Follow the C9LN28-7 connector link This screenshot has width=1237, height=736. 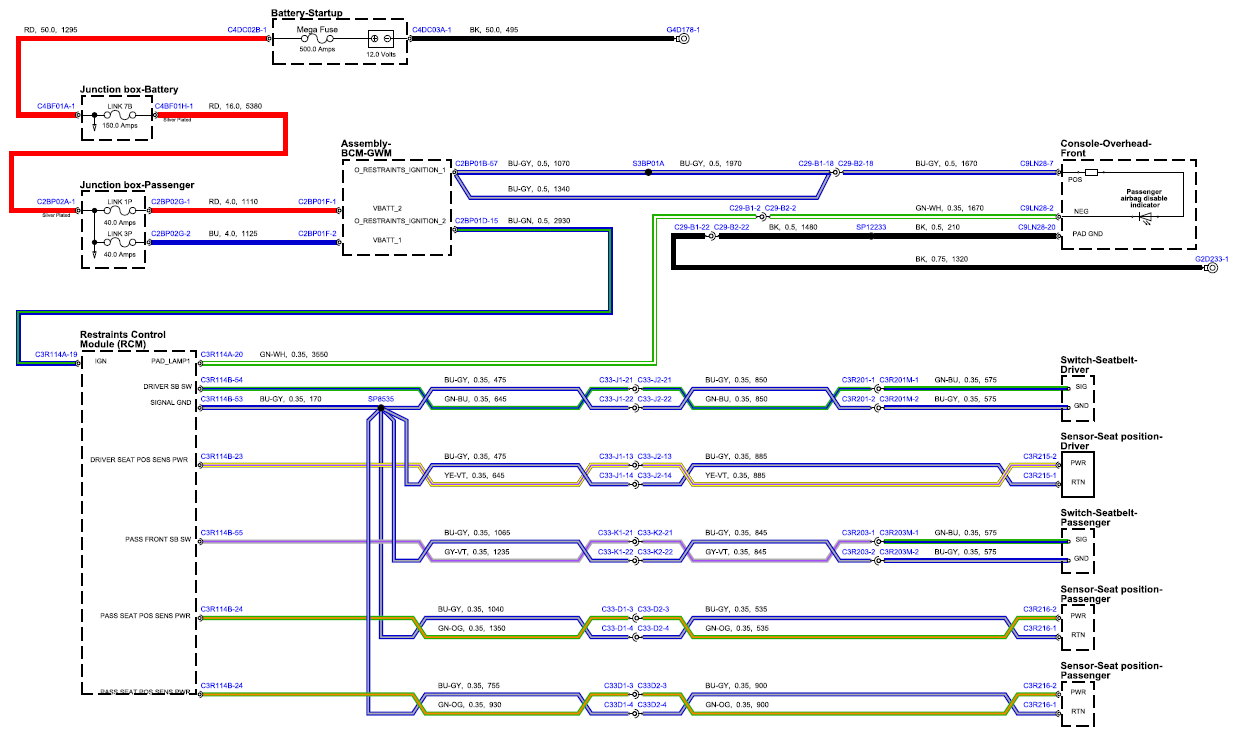[x=1037, y=162]
